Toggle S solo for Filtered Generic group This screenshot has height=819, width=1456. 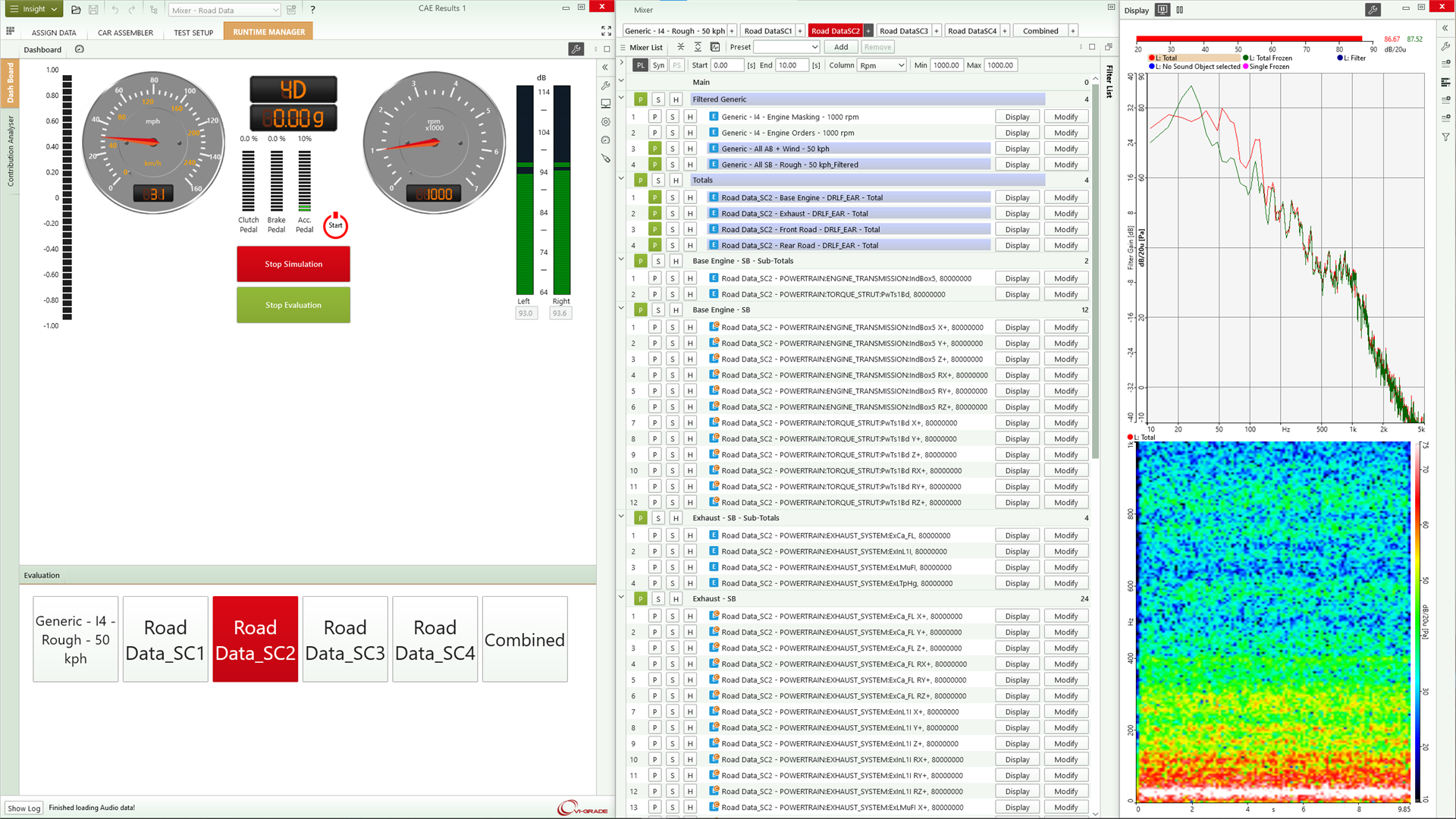pos(658,99)
